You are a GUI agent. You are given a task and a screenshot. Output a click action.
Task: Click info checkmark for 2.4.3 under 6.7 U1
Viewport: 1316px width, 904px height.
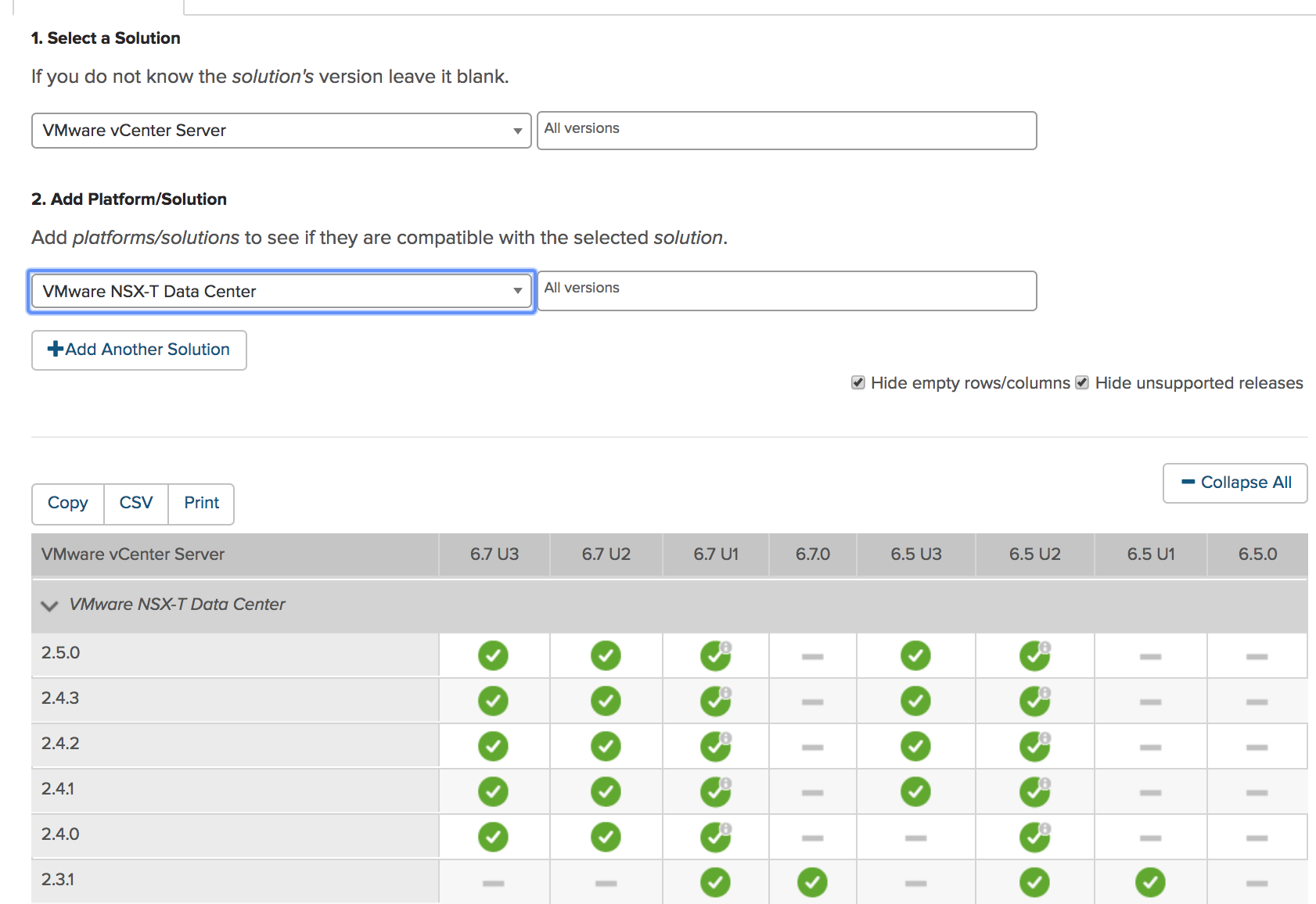(x=716, y=701)
